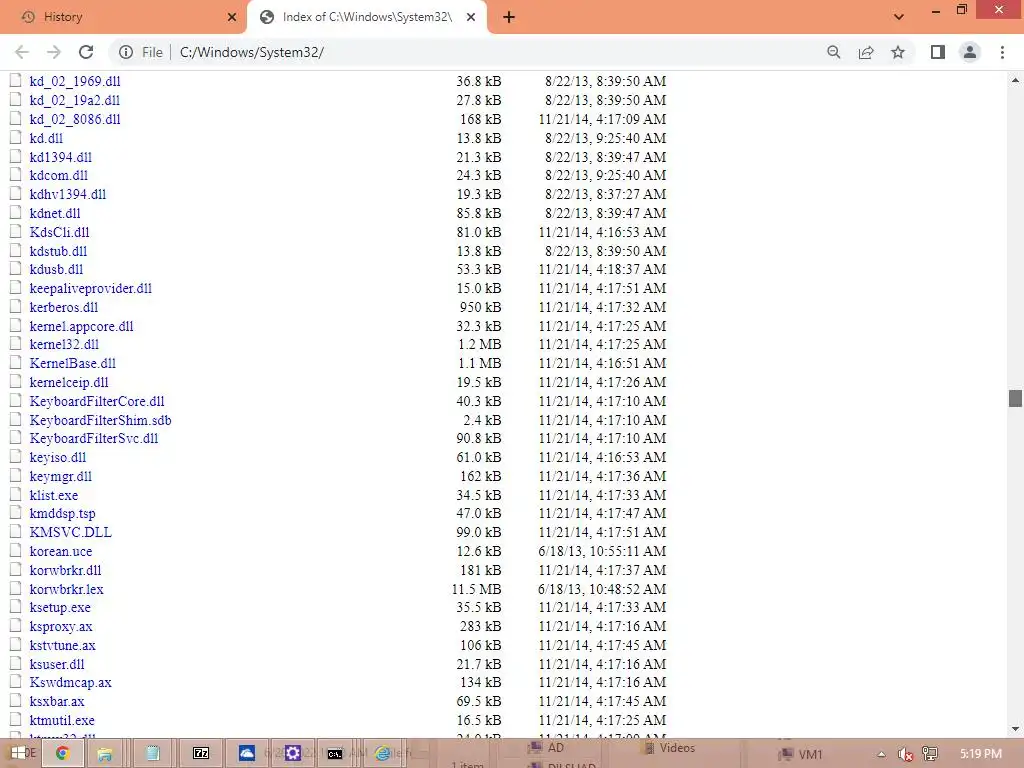
Task: Click file icon next to kd.dll
Action: tap(16, 138)
